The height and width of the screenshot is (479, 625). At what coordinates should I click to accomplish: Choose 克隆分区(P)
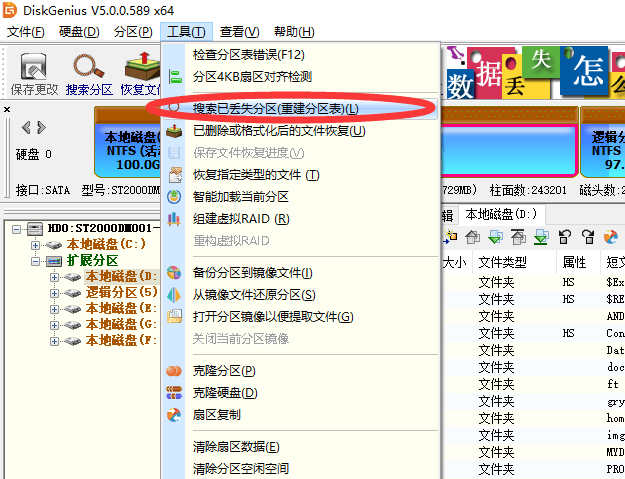coord(224,371)
